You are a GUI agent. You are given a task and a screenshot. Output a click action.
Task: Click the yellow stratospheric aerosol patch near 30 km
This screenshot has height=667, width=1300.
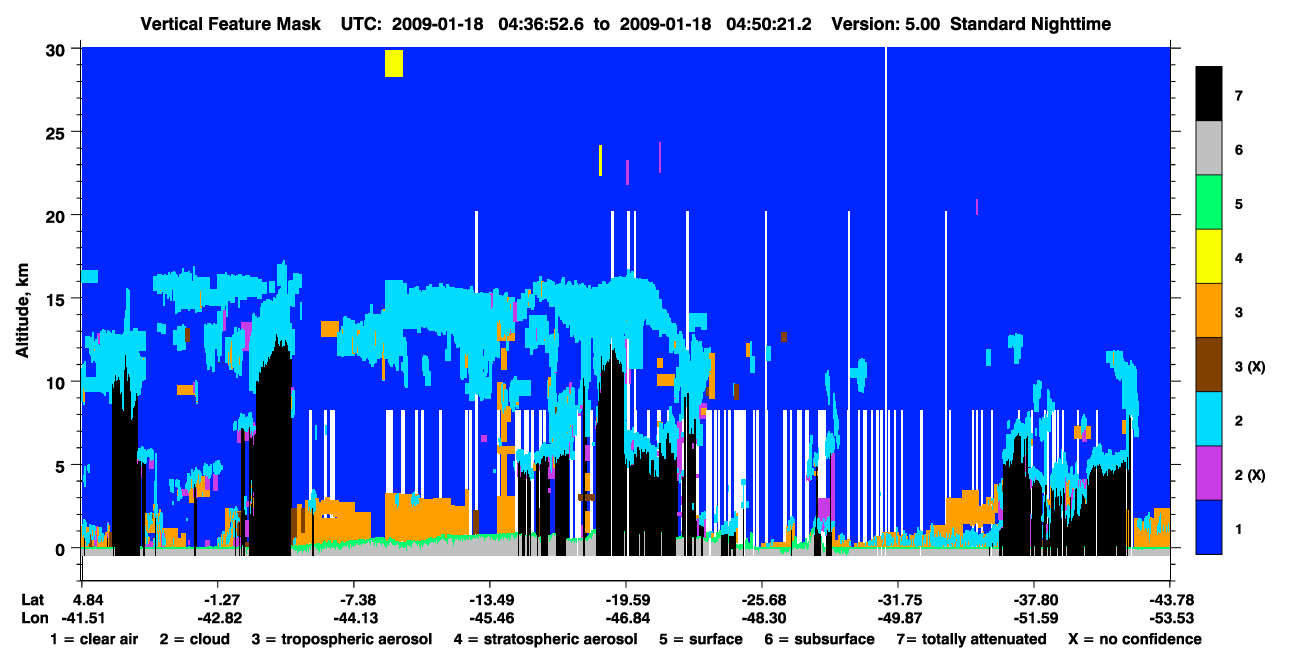click(394, 63)
